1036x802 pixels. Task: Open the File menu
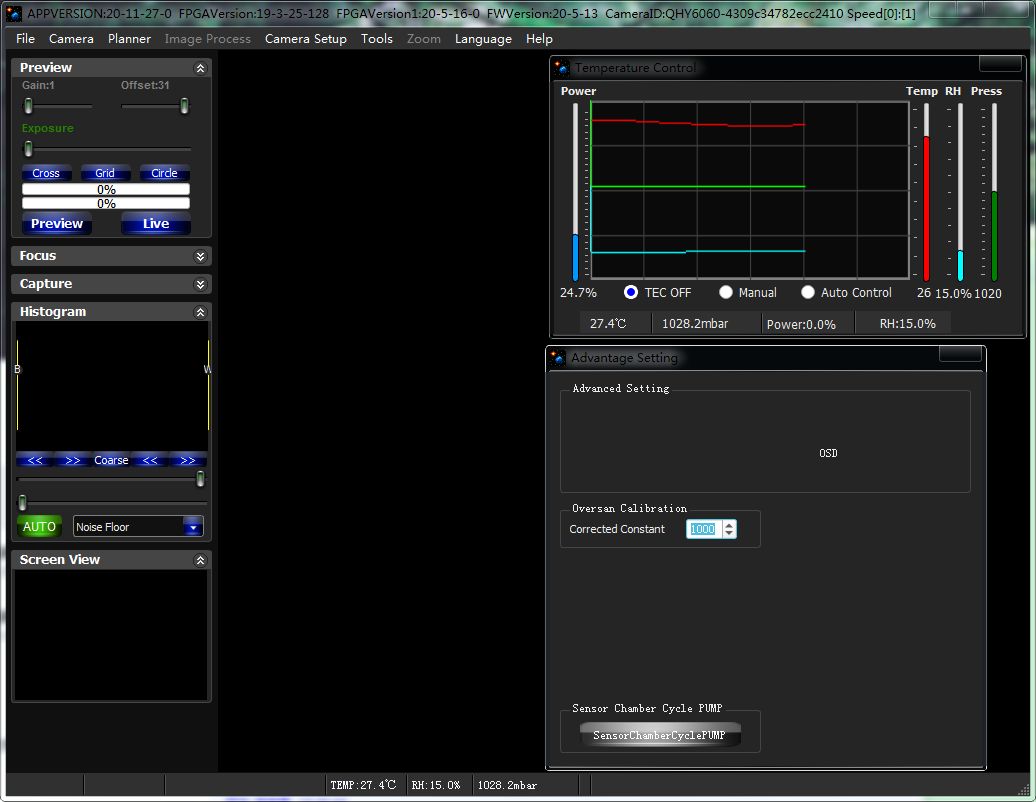coord(25,39)
